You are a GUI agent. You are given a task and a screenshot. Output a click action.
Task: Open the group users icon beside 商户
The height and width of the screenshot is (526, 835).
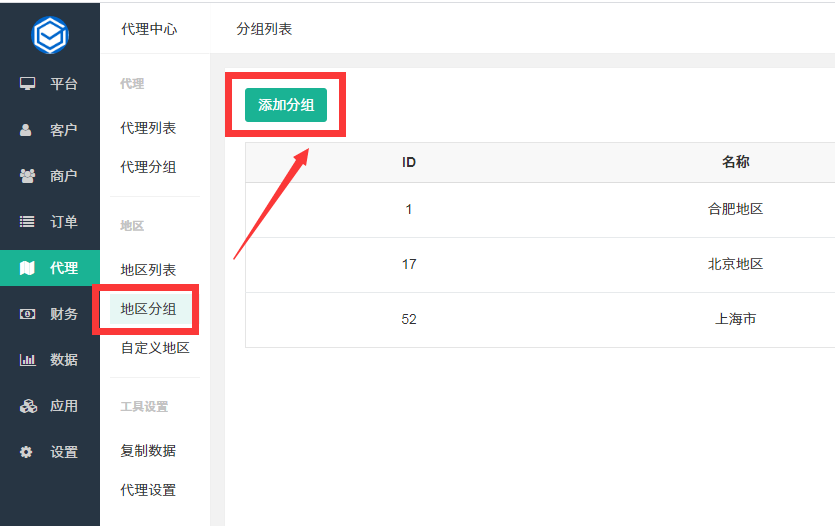[x=27, y=176]
